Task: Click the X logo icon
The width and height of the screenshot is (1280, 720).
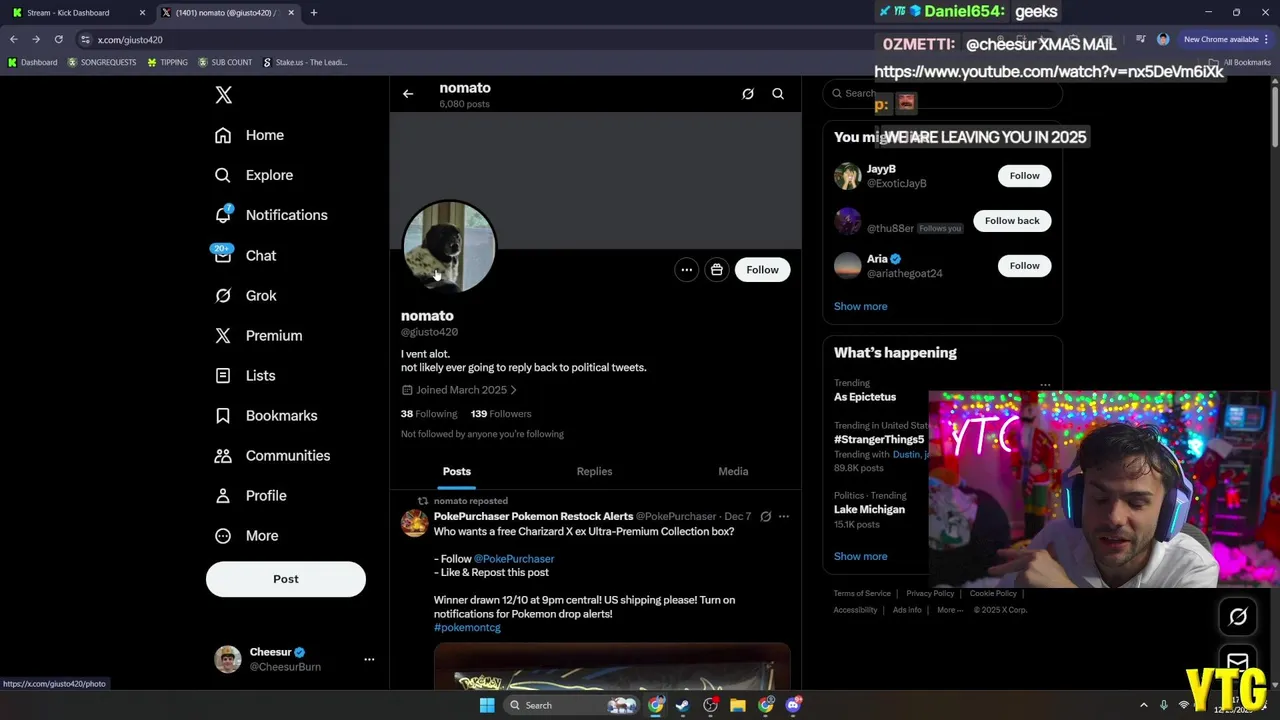Action: (224, 95)
